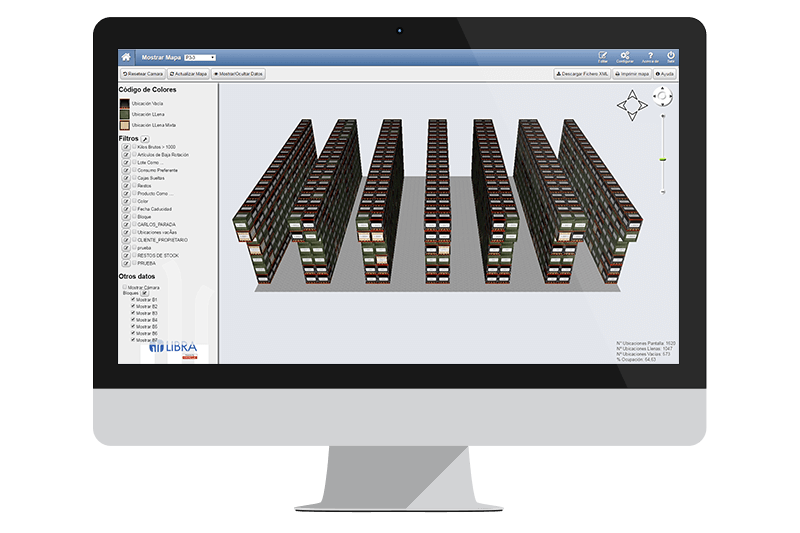Uncheck Mostrar B3 block

tap(133, 313)
